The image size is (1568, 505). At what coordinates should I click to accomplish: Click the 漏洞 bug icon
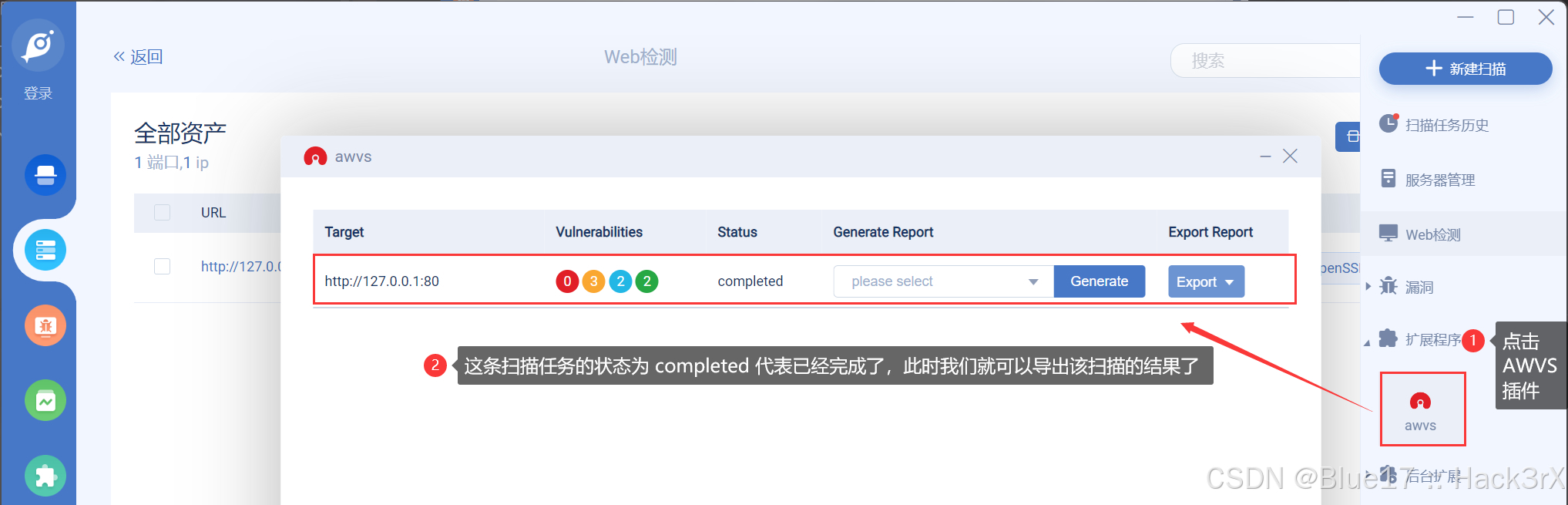pos(1388,286)
